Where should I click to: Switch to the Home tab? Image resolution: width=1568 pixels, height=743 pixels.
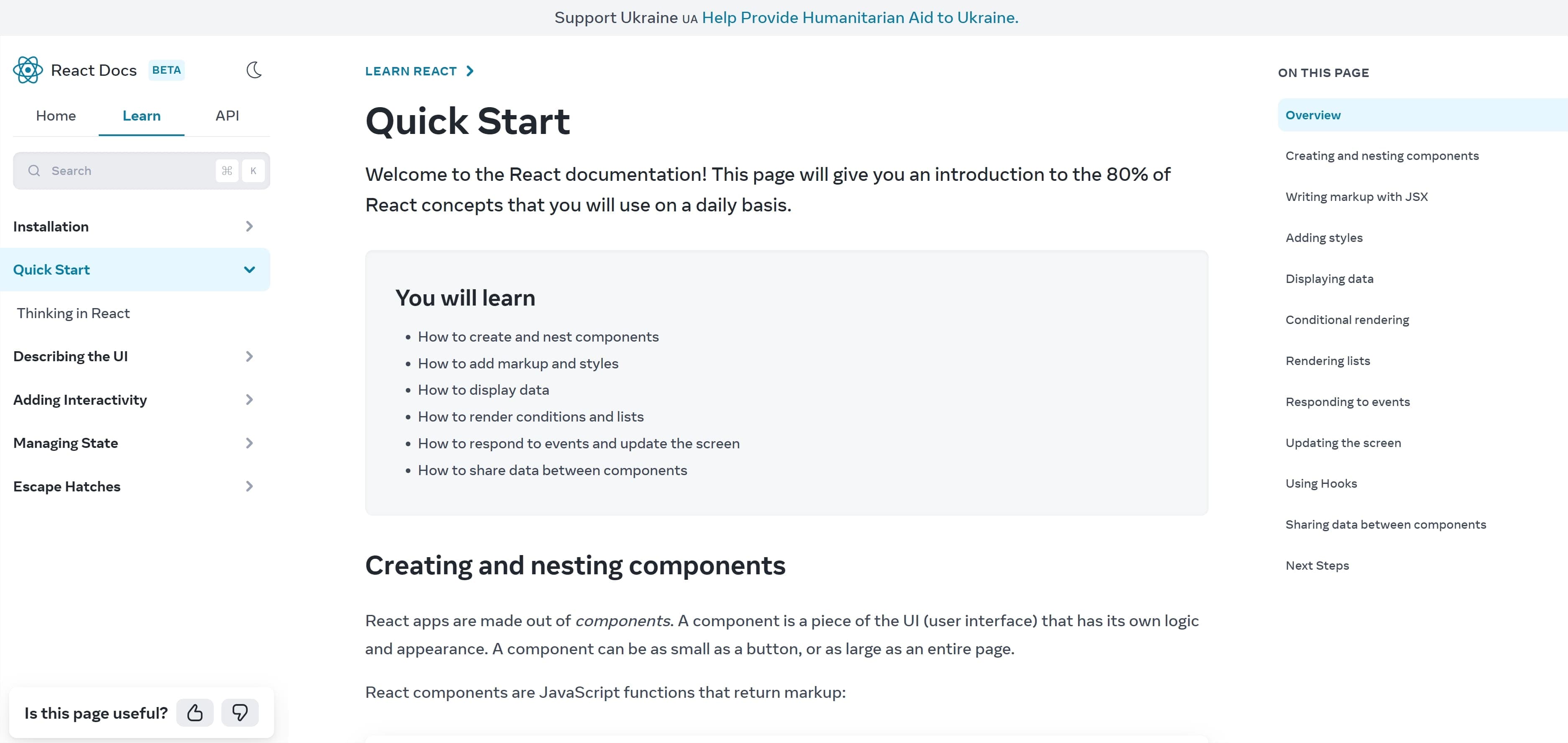[x=56, y=116]
